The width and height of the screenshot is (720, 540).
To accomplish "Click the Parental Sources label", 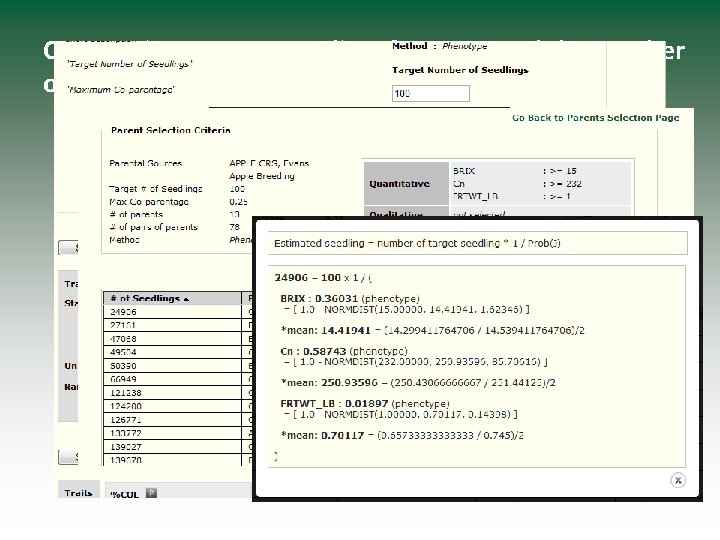I will pos(146,163).
